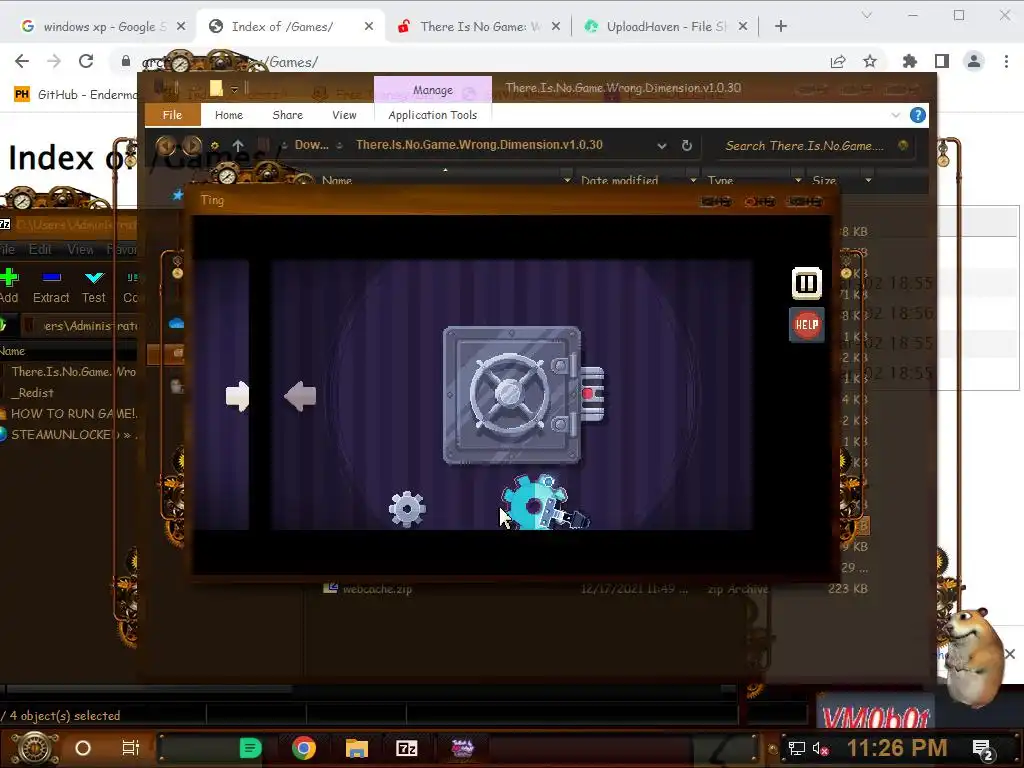
Task: Open the address bar history dropdown
Action: coord(662,146)
